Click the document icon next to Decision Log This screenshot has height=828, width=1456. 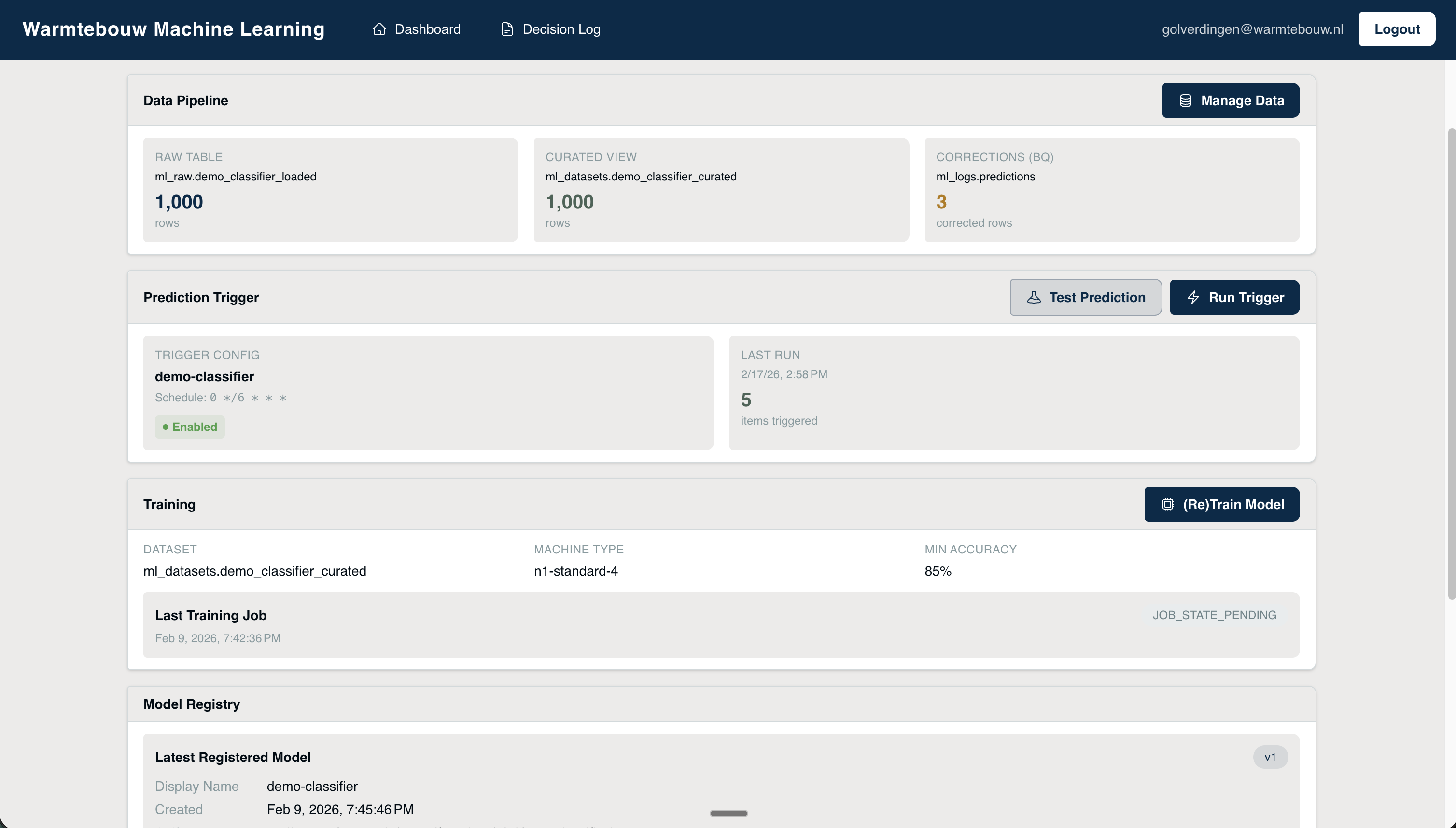click(x=506, y=29)
